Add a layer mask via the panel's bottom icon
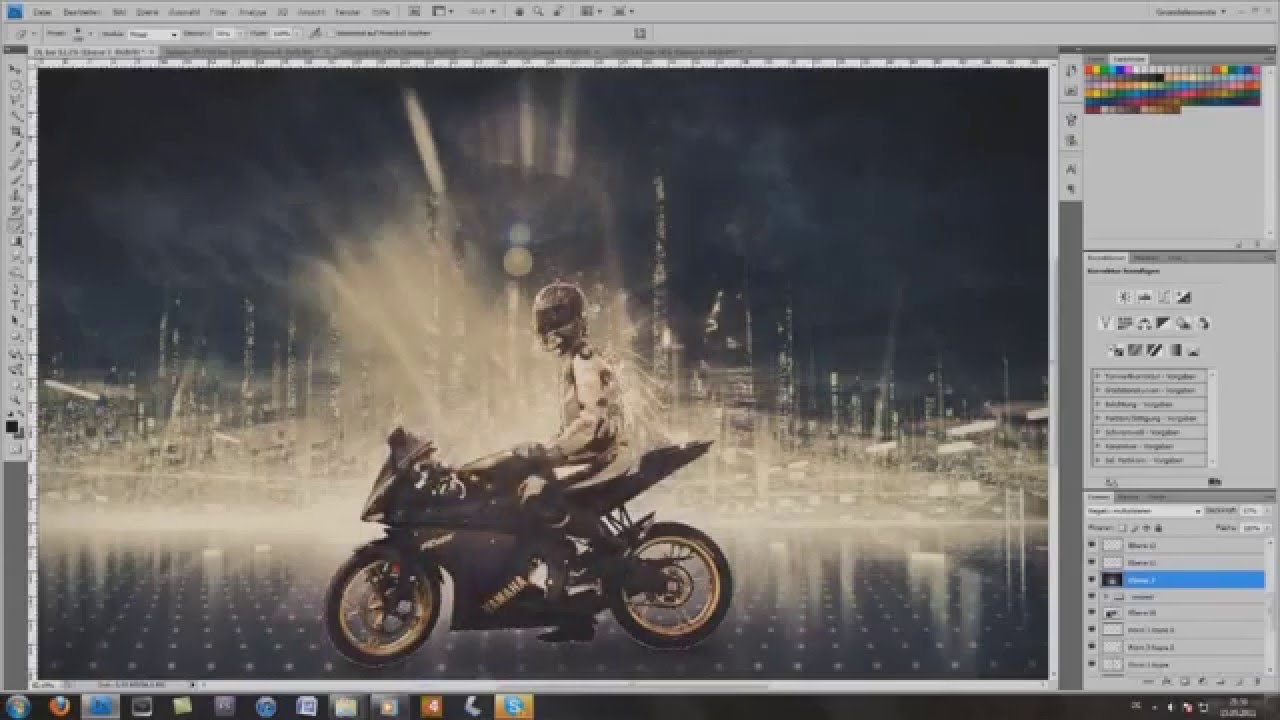 pos(1185,681)
